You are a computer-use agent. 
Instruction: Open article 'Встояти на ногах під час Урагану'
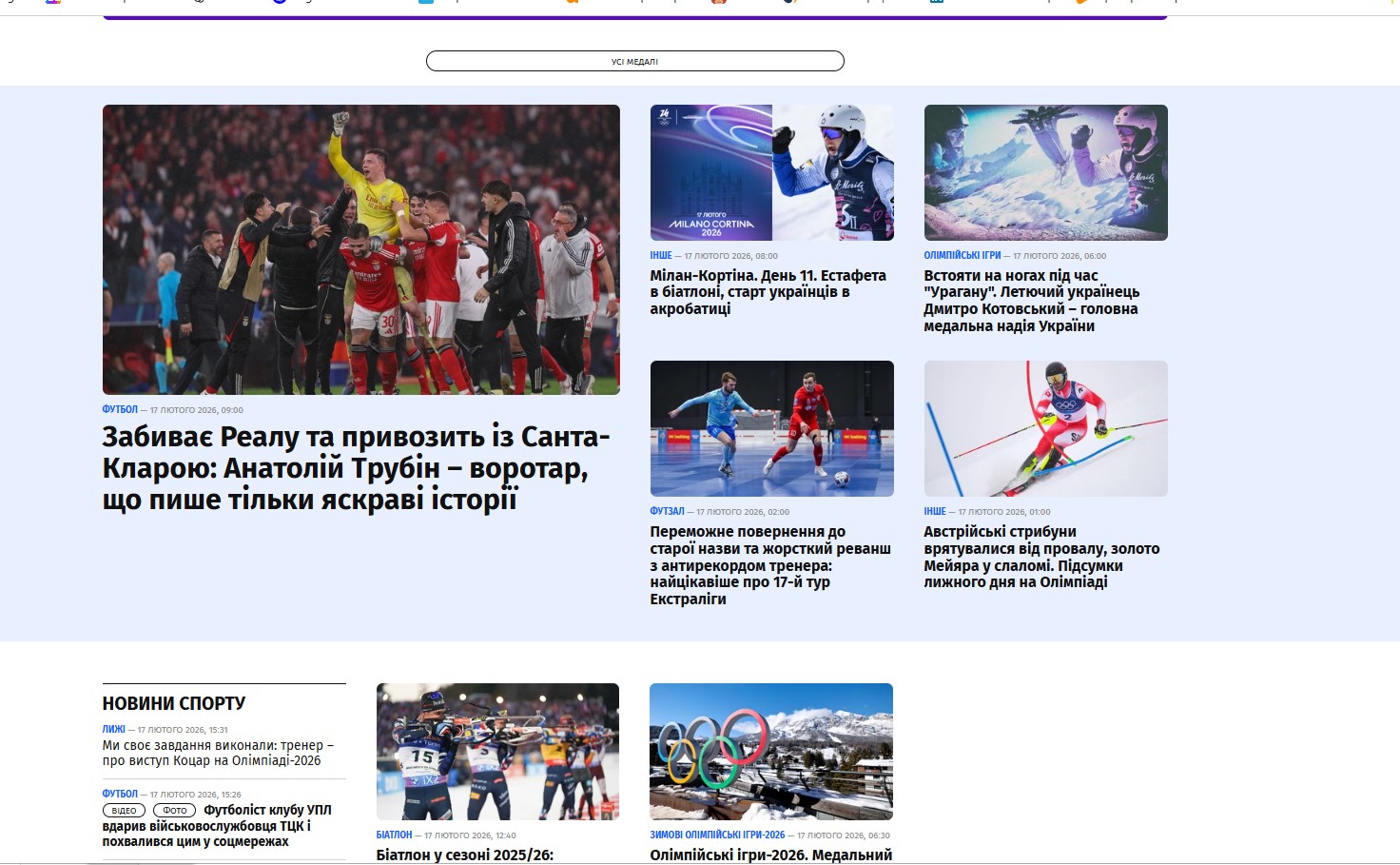[1032, 301]
